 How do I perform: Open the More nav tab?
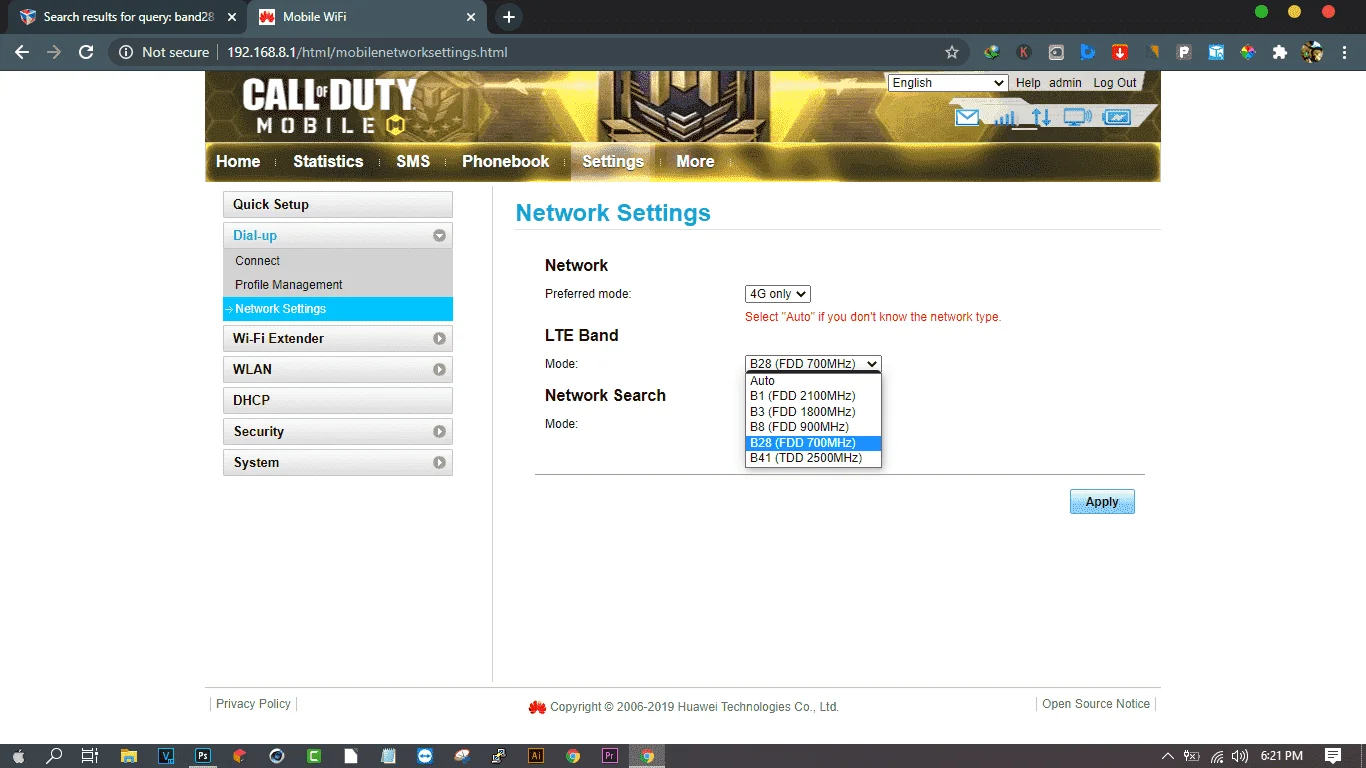[695, 161]
